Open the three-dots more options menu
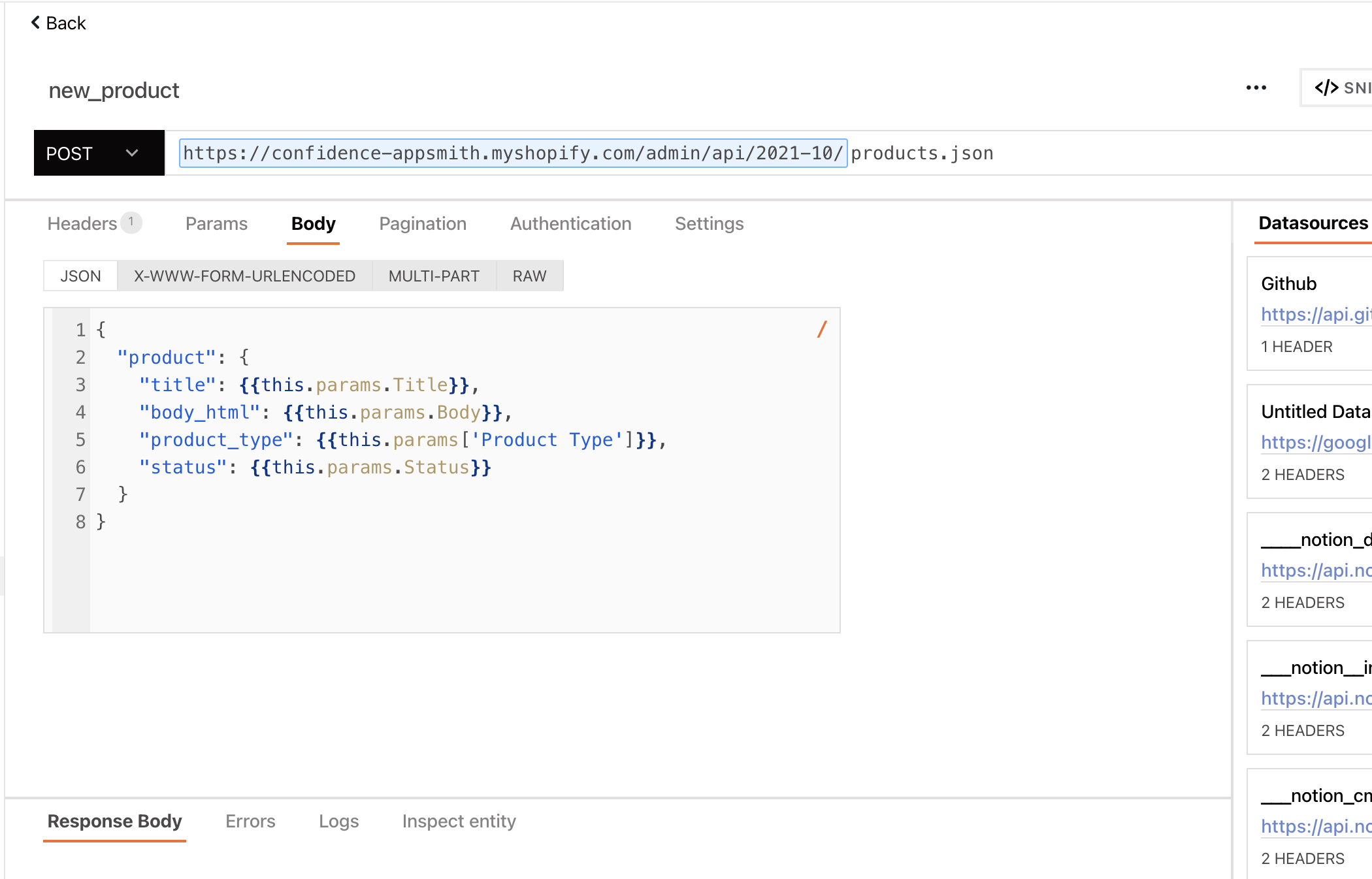Image resolution: width=1372 pixels, height=879 pixels. [x=1256, y=88]
